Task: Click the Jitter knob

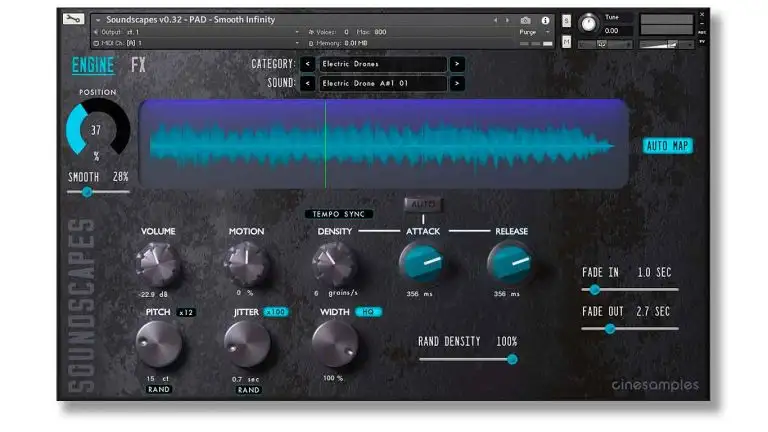Action: coord(247,344)
